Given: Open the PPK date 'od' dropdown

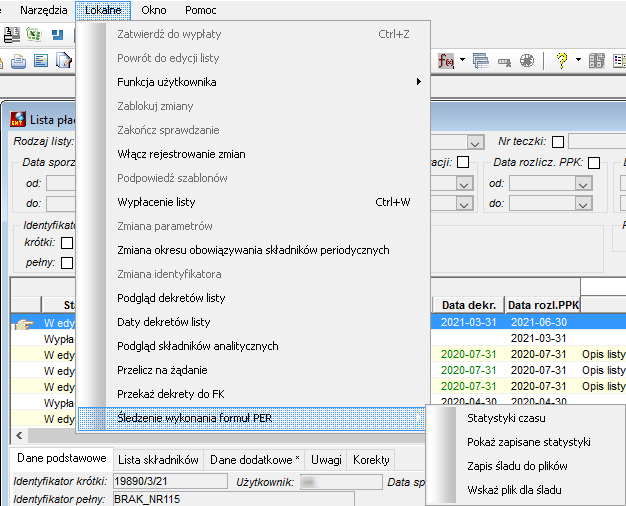Looking at the screenshot, I should pyautogui.click(x=583, y=184).
